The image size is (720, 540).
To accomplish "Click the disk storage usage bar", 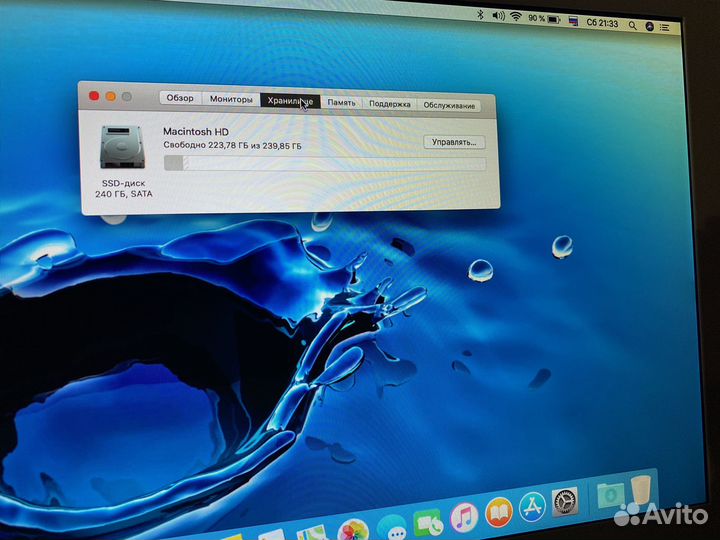I will tap(325, 163).
